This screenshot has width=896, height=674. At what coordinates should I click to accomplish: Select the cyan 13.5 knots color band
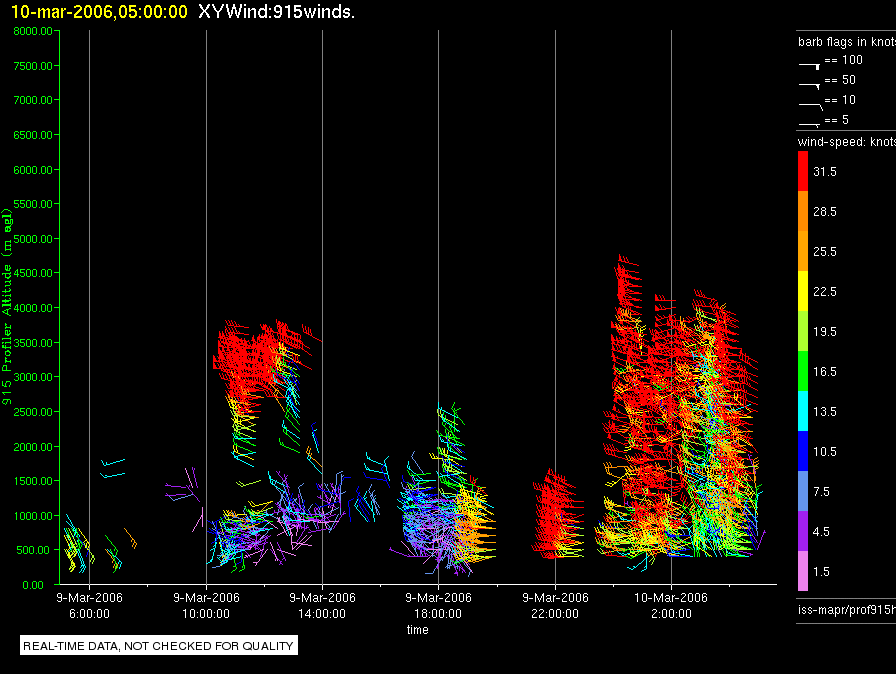point(803,411)
